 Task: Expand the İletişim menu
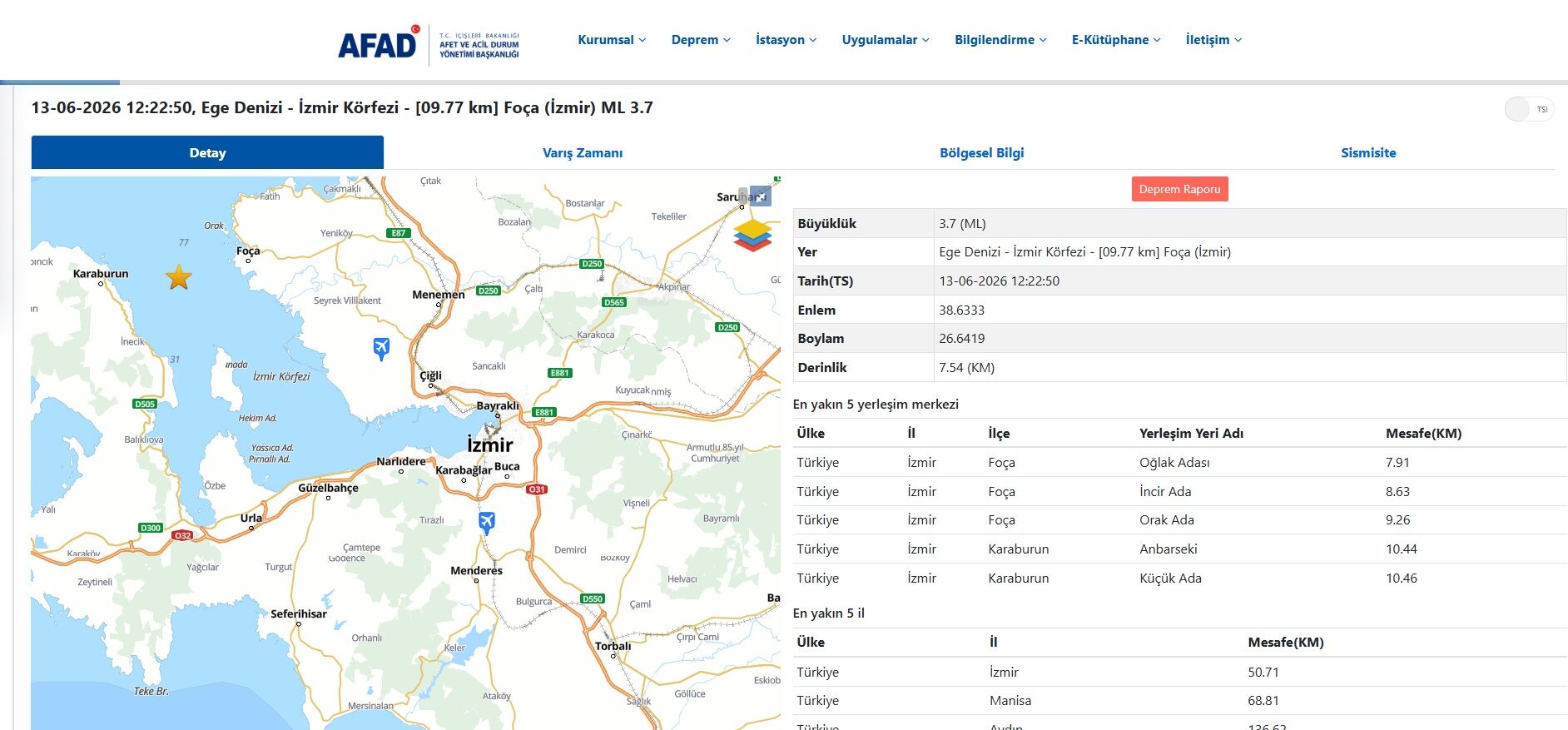(1213, 40)
